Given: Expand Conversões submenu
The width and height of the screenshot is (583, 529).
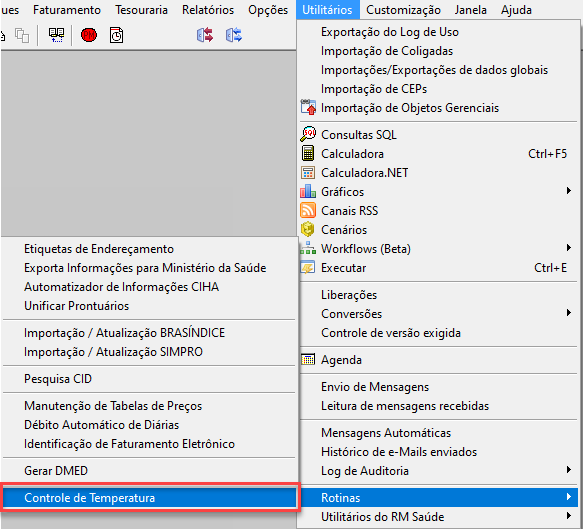Looking at the screenshot, I should point(438,313).
